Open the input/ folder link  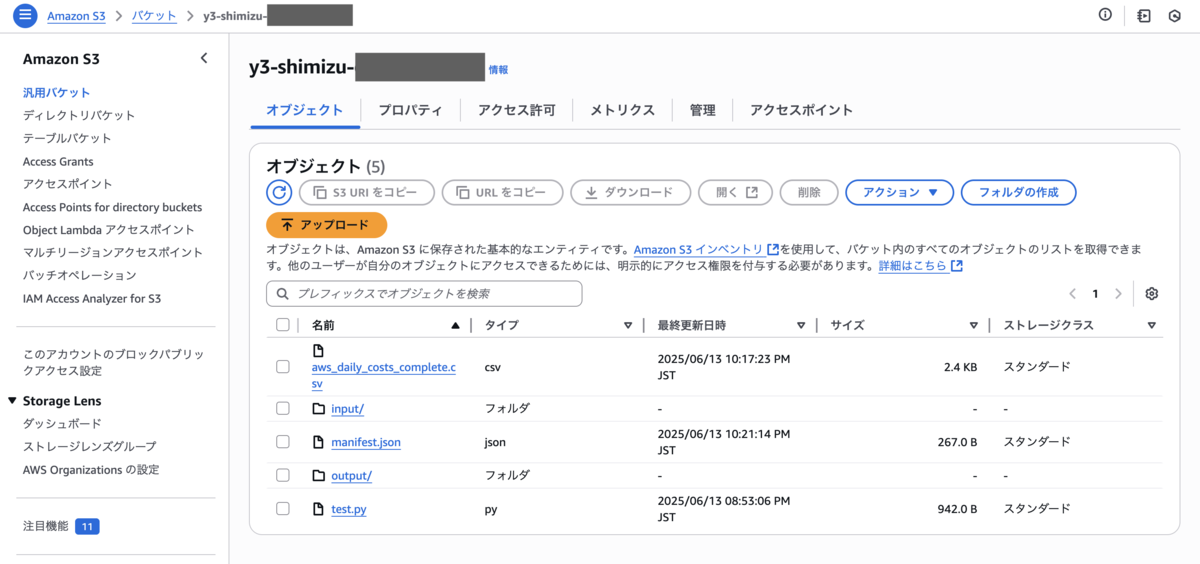point(347,409)
